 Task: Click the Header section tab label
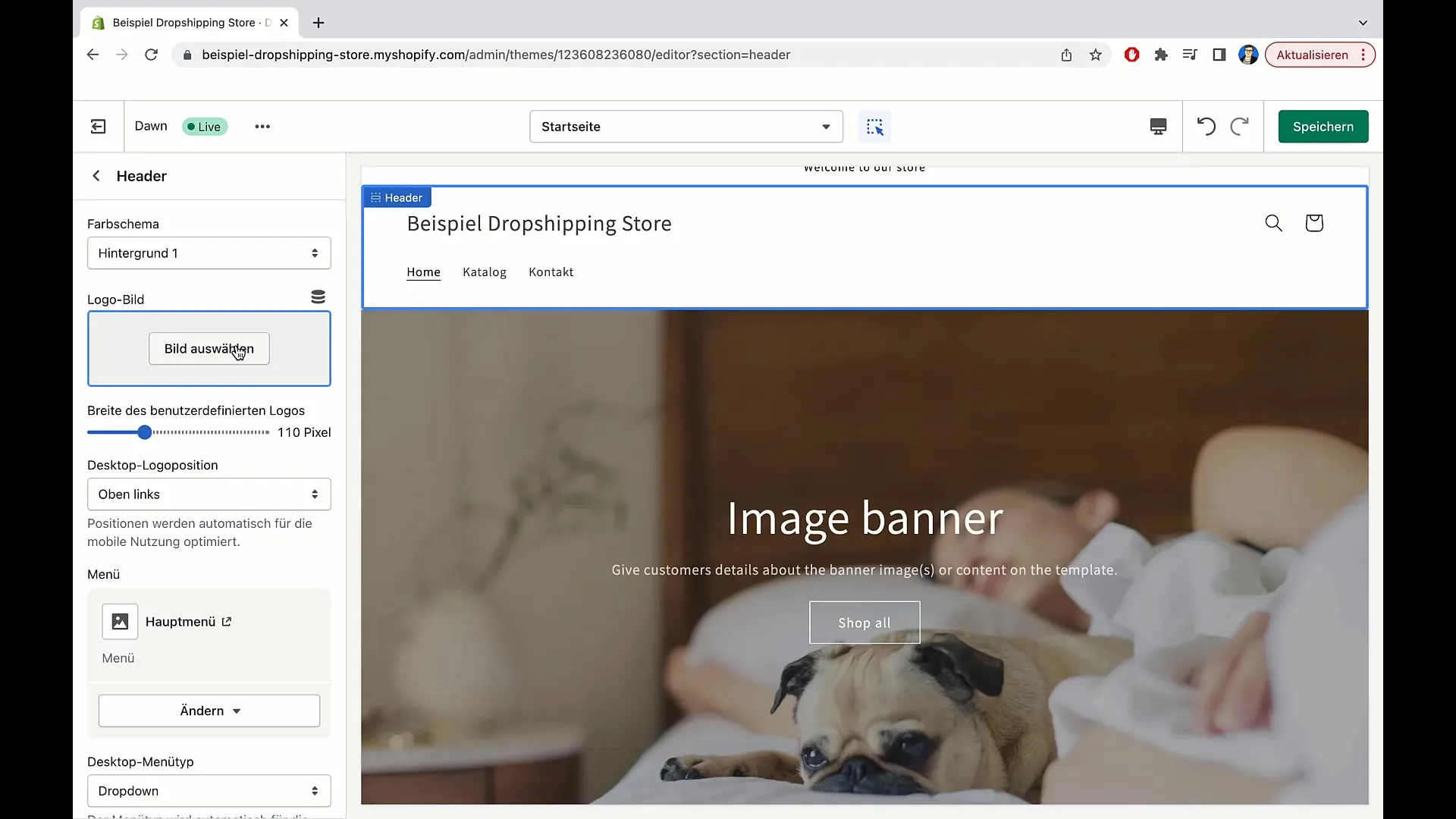(397, 197)
